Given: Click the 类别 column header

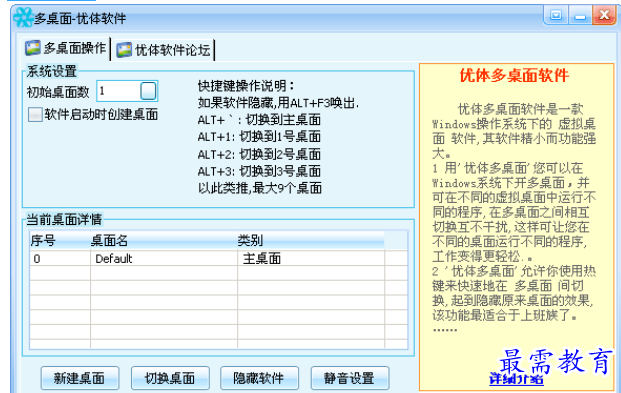Looking at the screenshot, I should click(310, 240).
